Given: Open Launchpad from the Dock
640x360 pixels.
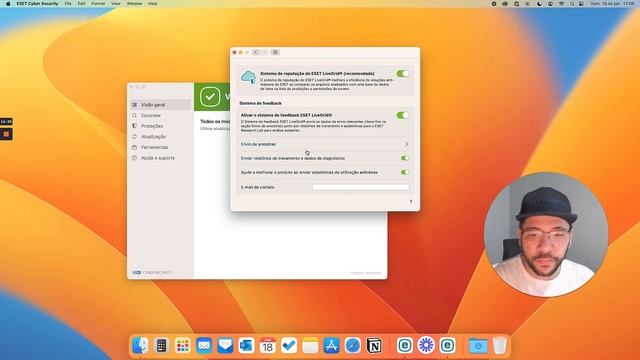Looking at the screenshot, I should tap(183, 346).
